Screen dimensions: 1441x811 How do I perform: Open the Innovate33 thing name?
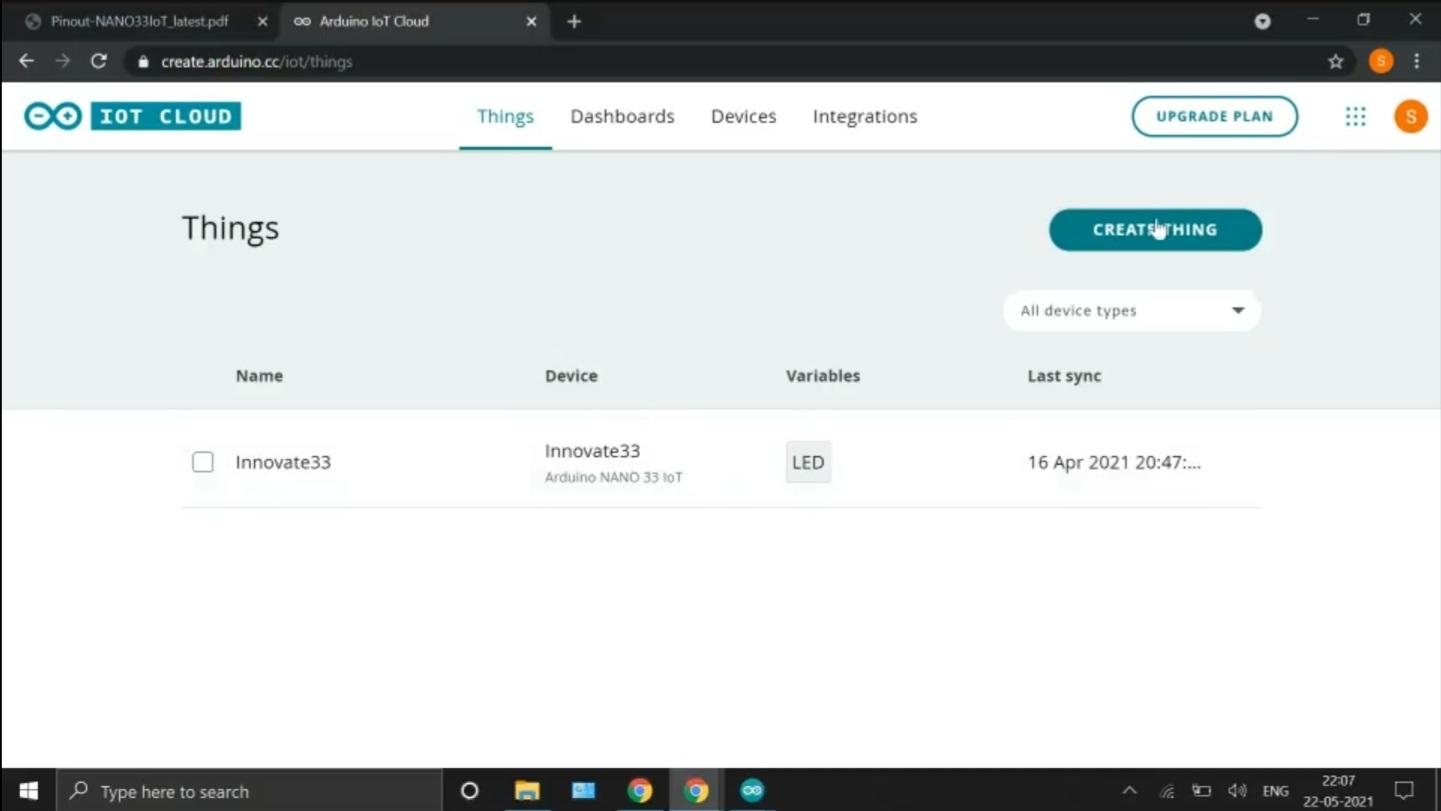click(x=283, y=462)
